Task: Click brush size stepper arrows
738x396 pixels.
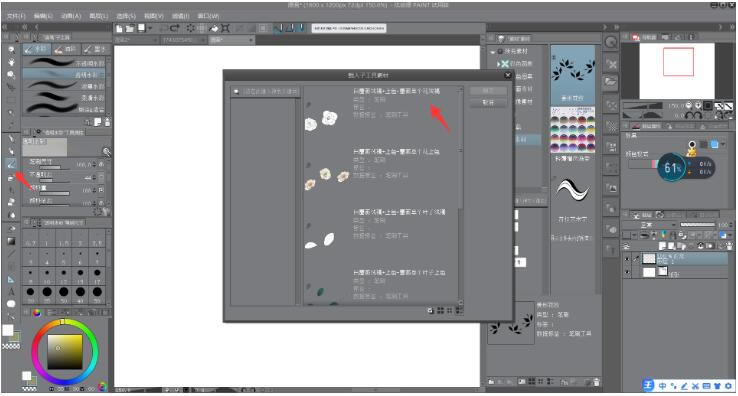Action: pos(95,164)
